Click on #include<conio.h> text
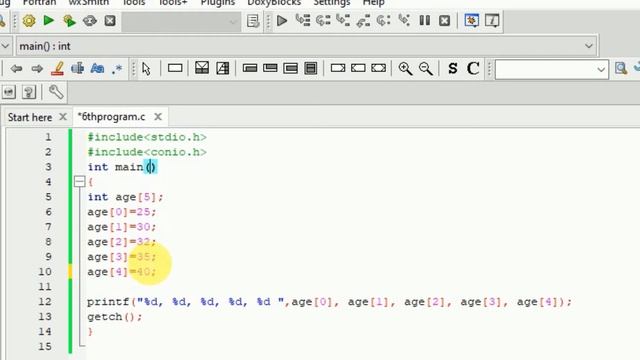The image size is (640, 360). point(147,152)
